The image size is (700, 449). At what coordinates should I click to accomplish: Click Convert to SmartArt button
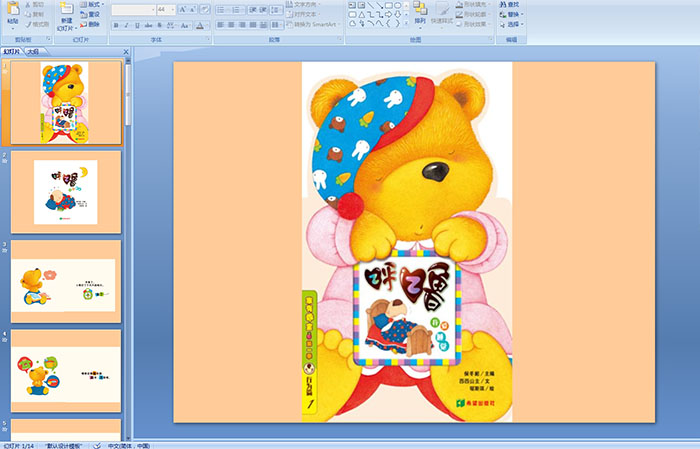click(313, 24)
